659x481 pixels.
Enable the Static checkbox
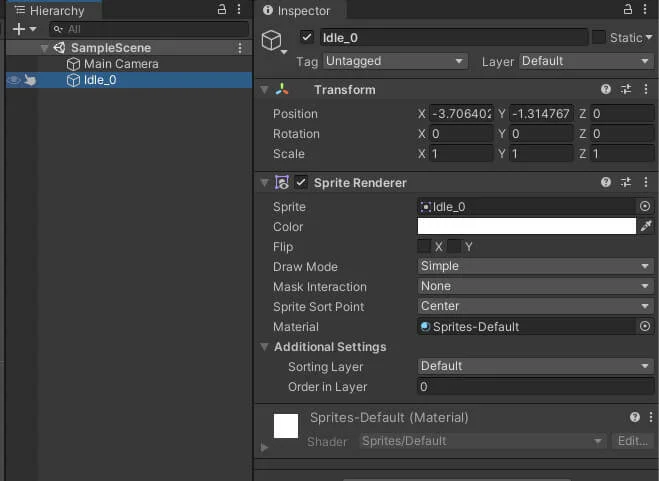(x=598, y=37)
